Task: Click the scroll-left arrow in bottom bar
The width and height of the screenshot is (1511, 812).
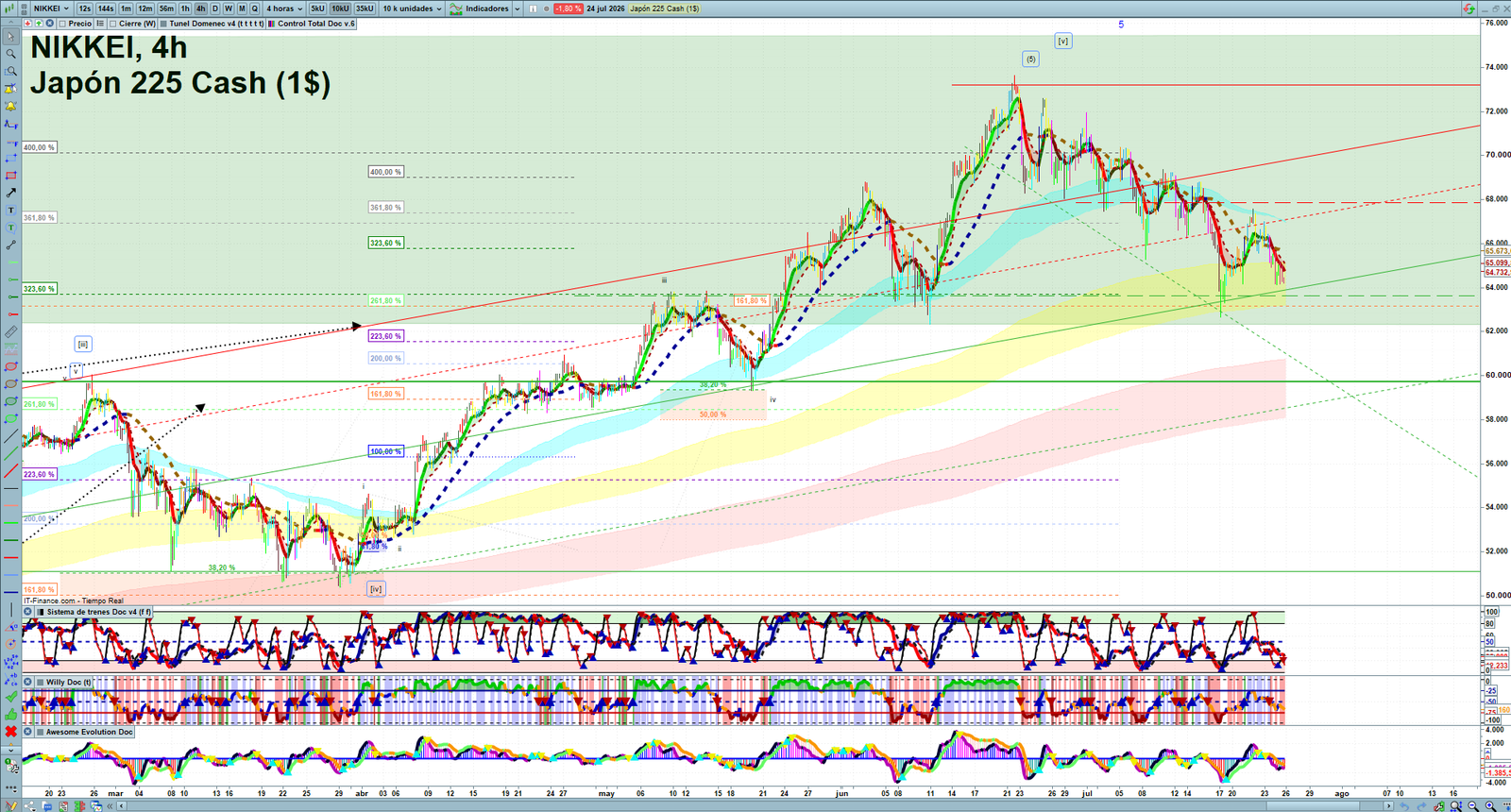Action: 122,805
